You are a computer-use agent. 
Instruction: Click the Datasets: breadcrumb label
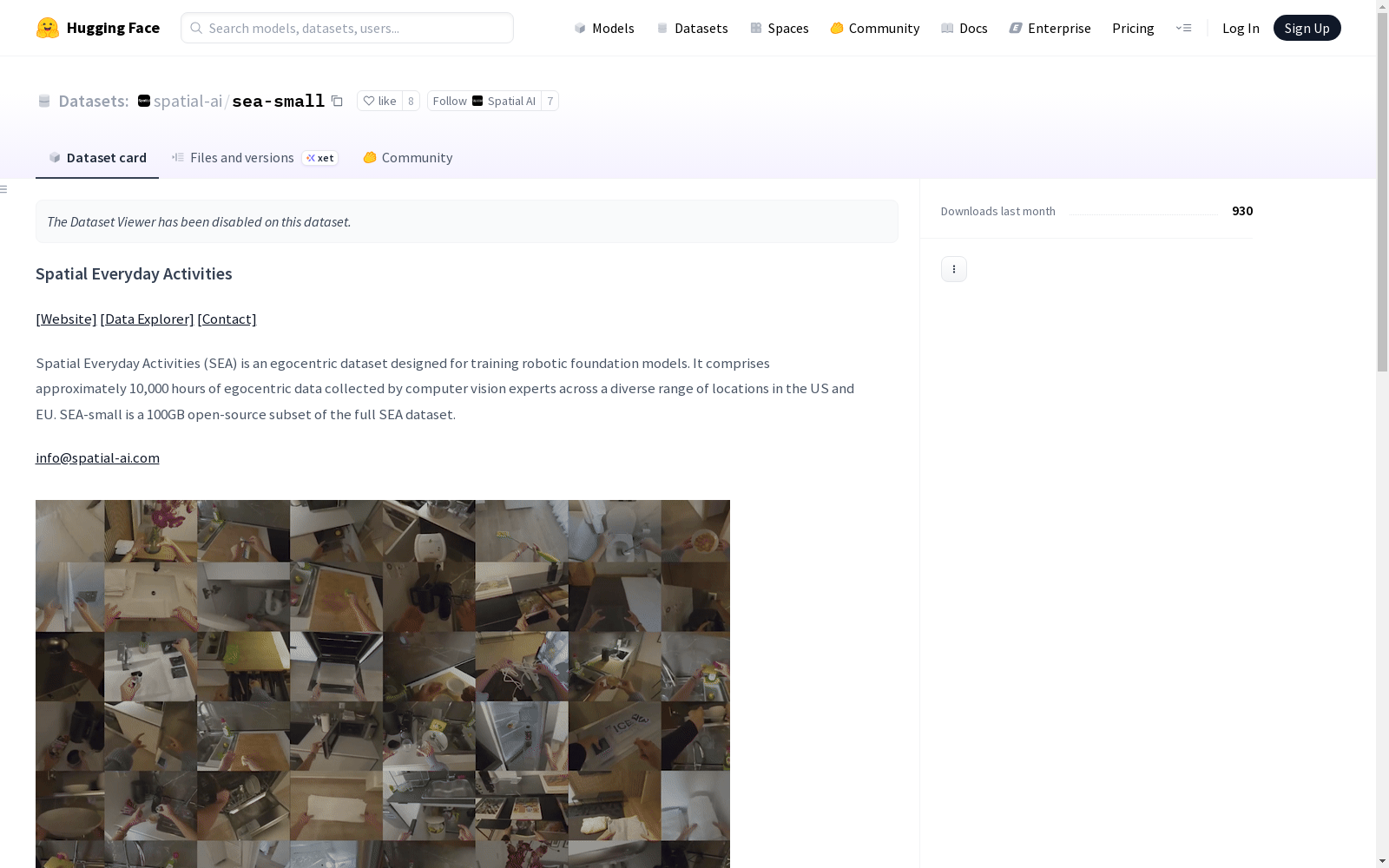(93, 101)
